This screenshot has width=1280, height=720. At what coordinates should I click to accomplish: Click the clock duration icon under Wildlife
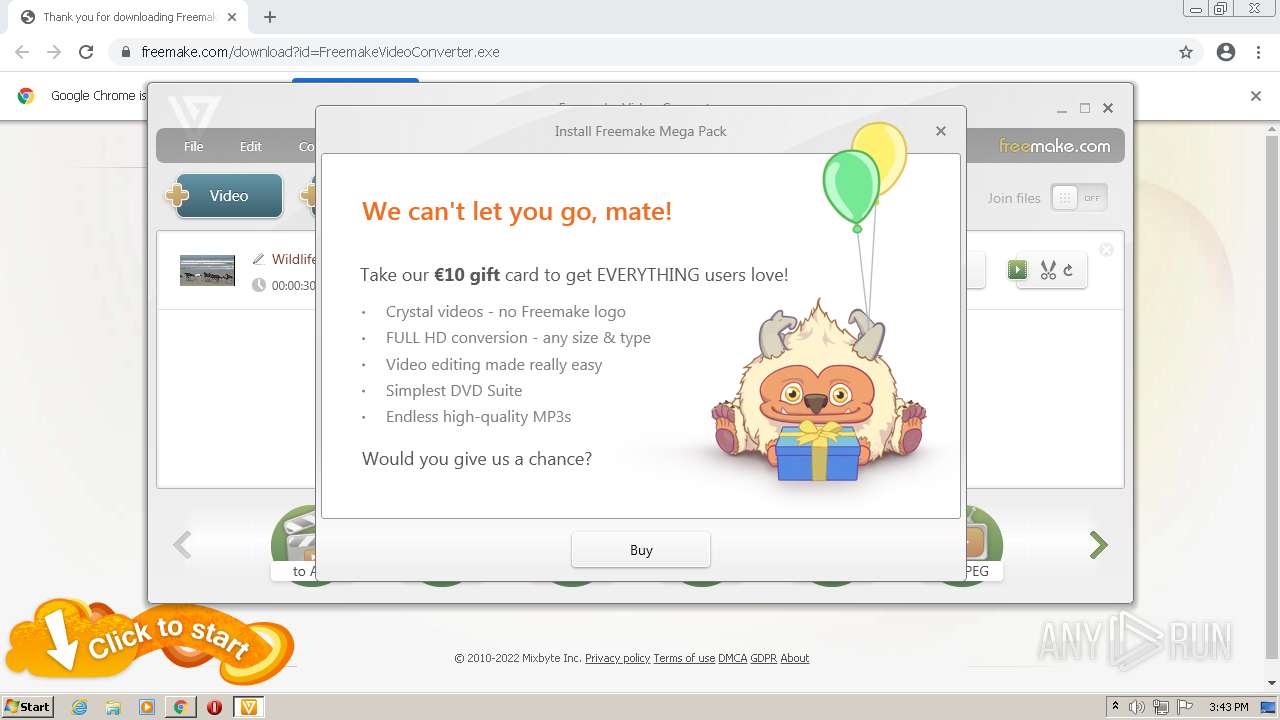tap(259, 285)
